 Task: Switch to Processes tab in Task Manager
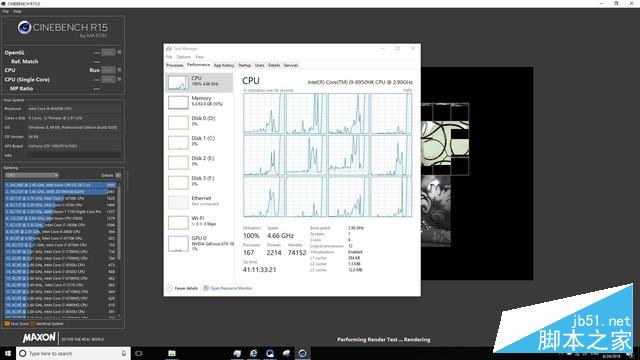pyautogui.click(x=175, y=65)
